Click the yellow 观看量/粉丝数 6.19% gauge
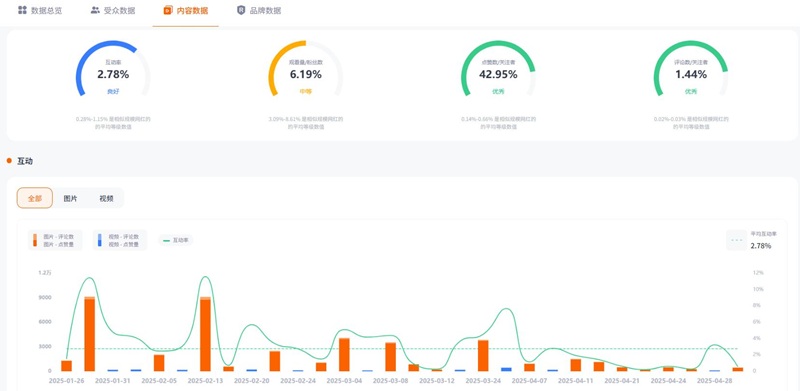Image resolution: width=800 pixels, height=391 pixels. click(306, 68)
